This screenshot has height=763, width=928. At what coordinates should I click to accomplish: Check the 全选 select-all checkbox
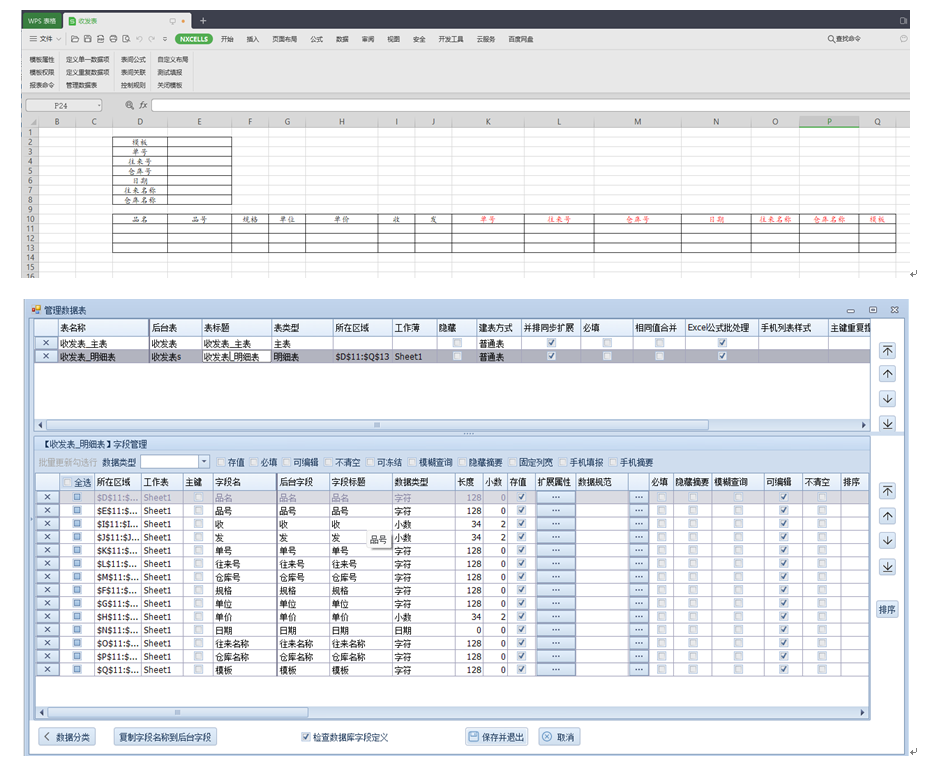[x=67, y=482]
